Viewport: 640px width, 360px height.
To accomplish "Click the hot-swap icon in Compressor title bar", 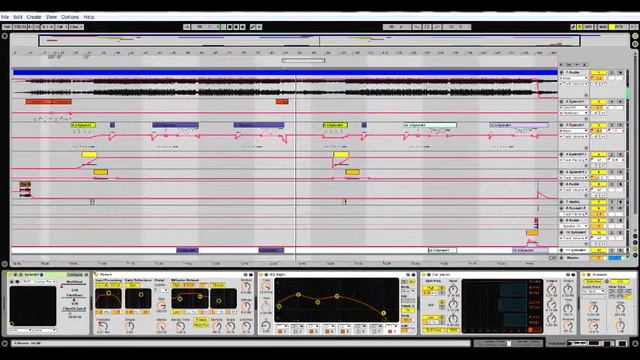I will click(x=568, y=275).
